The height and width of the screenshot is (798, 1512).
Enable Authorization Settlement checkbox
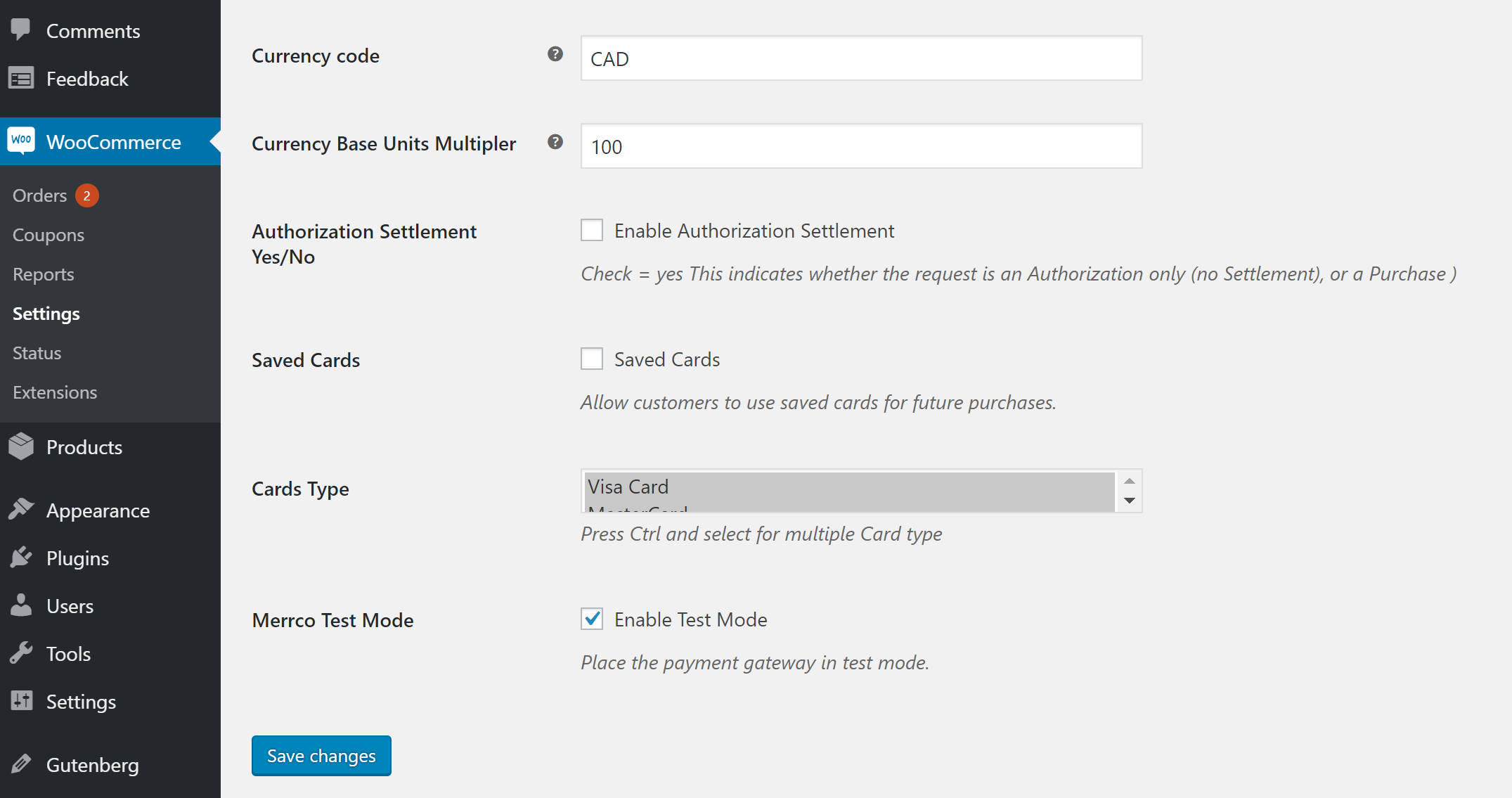[592, 230]
